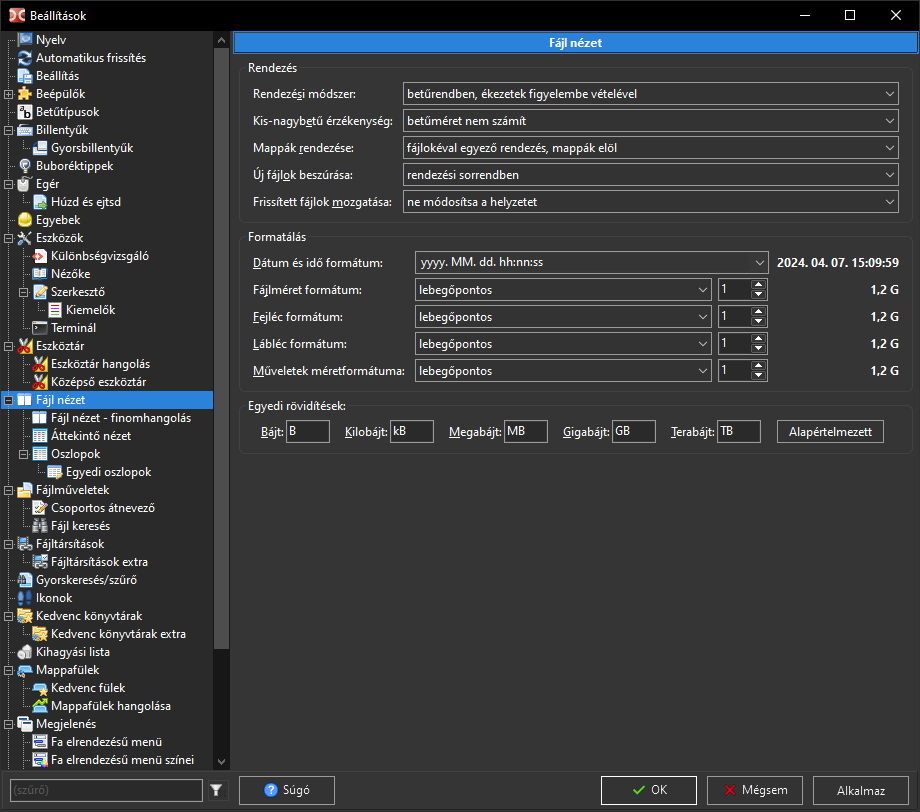
Task: Click the Gigabájt abbreviation input field
Action: [x=634, y=431]
